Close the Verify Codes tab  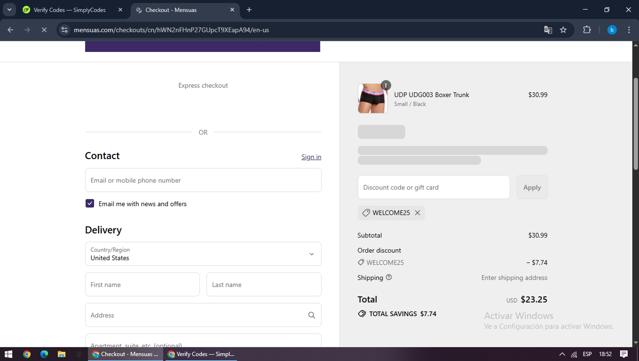point(120,10)
